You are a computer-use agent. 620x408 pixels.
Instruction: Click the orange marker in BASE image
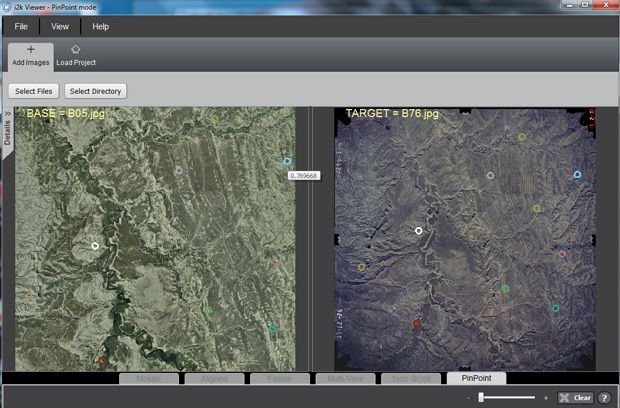pyautogui.click(x=28, y=296)
